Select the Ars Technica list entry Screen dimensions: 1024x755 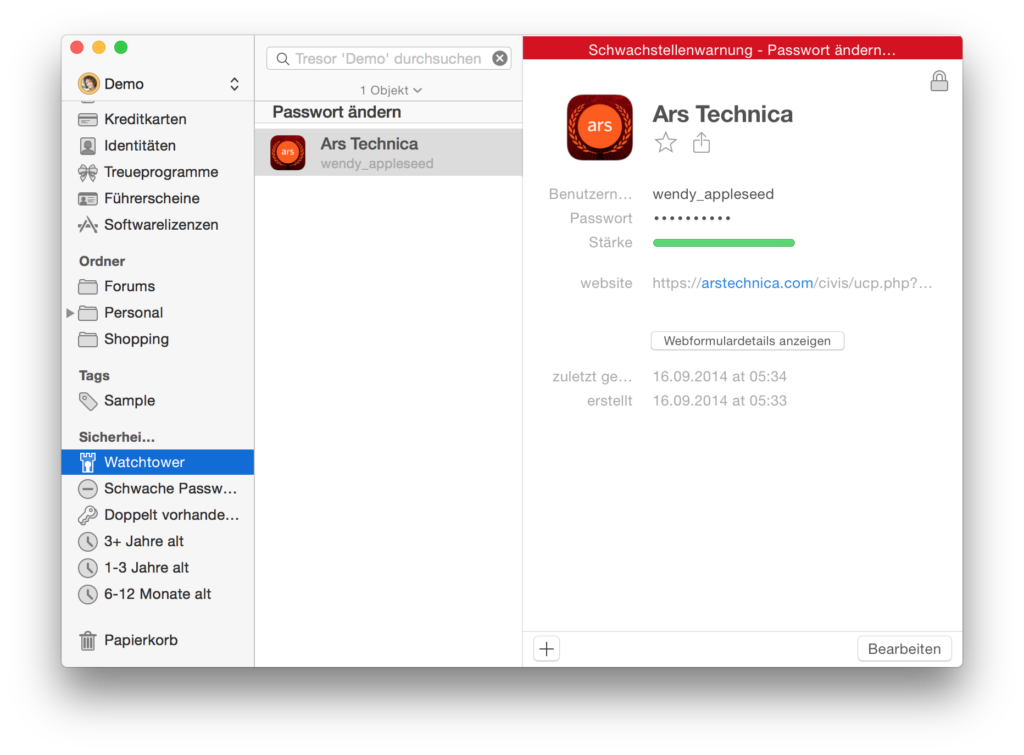pyautogui.click(x=389, y=153)
